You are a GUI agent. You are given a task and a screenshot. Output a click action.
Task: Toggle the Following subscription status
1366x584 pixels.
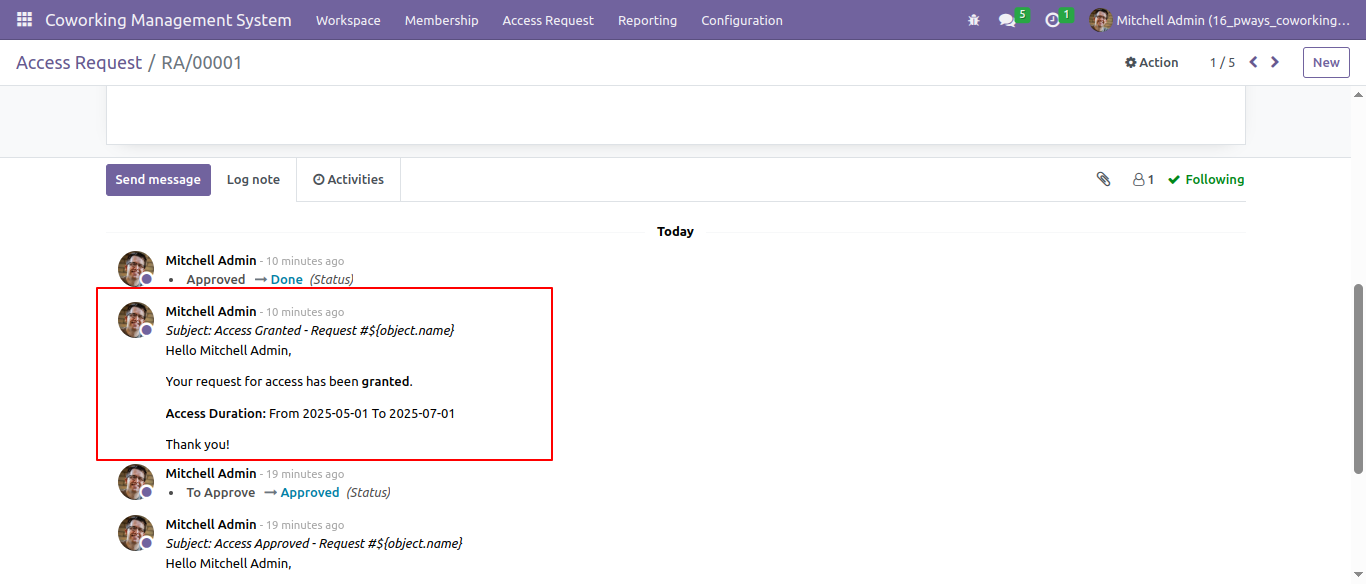(1206, 180)
